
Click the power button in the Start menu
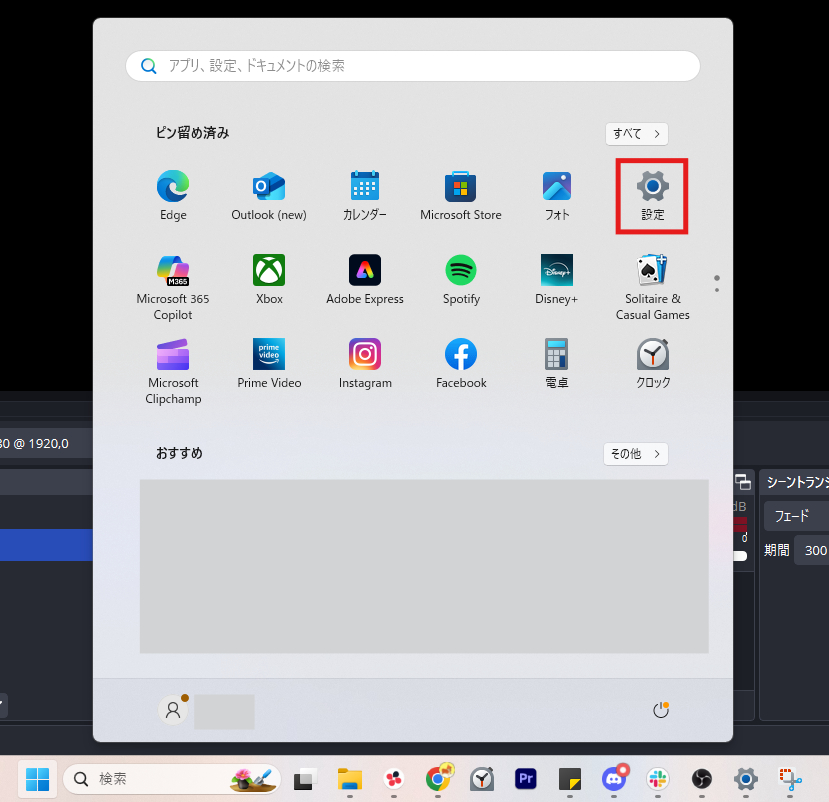tap(660, 709)
